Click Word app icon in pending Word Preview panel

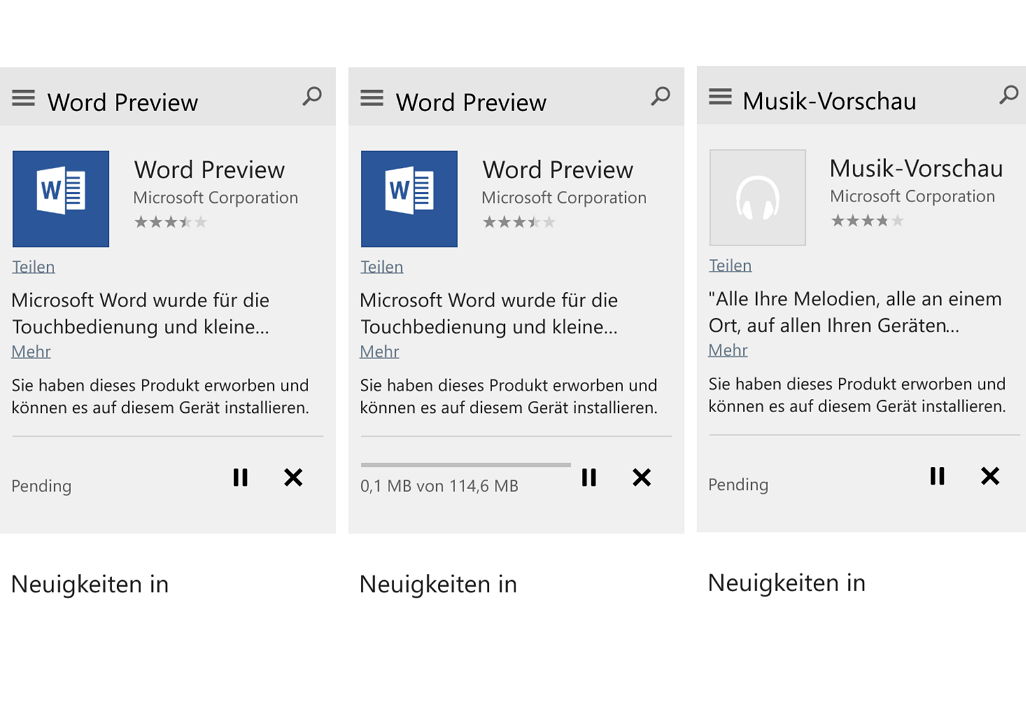(61, 199)
